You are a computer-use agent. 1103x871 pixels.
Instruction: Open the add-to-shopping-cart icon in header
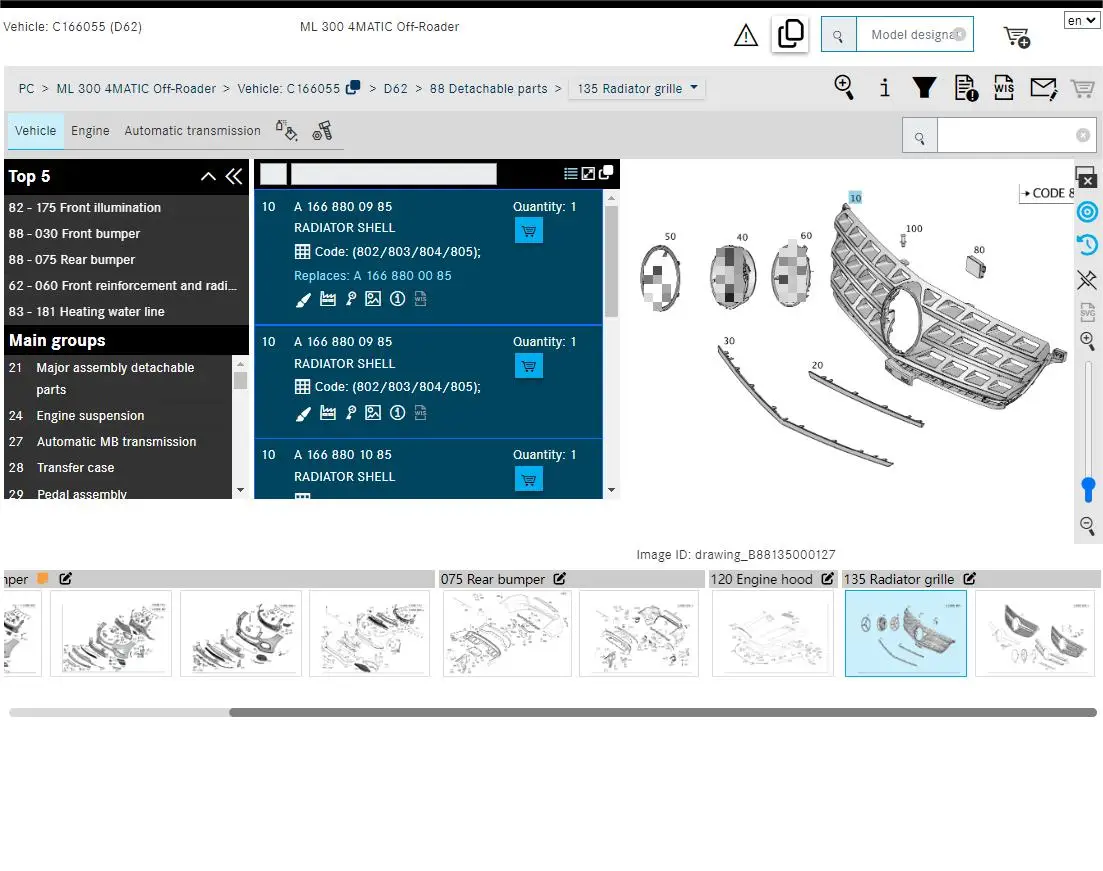point(1016,36)
